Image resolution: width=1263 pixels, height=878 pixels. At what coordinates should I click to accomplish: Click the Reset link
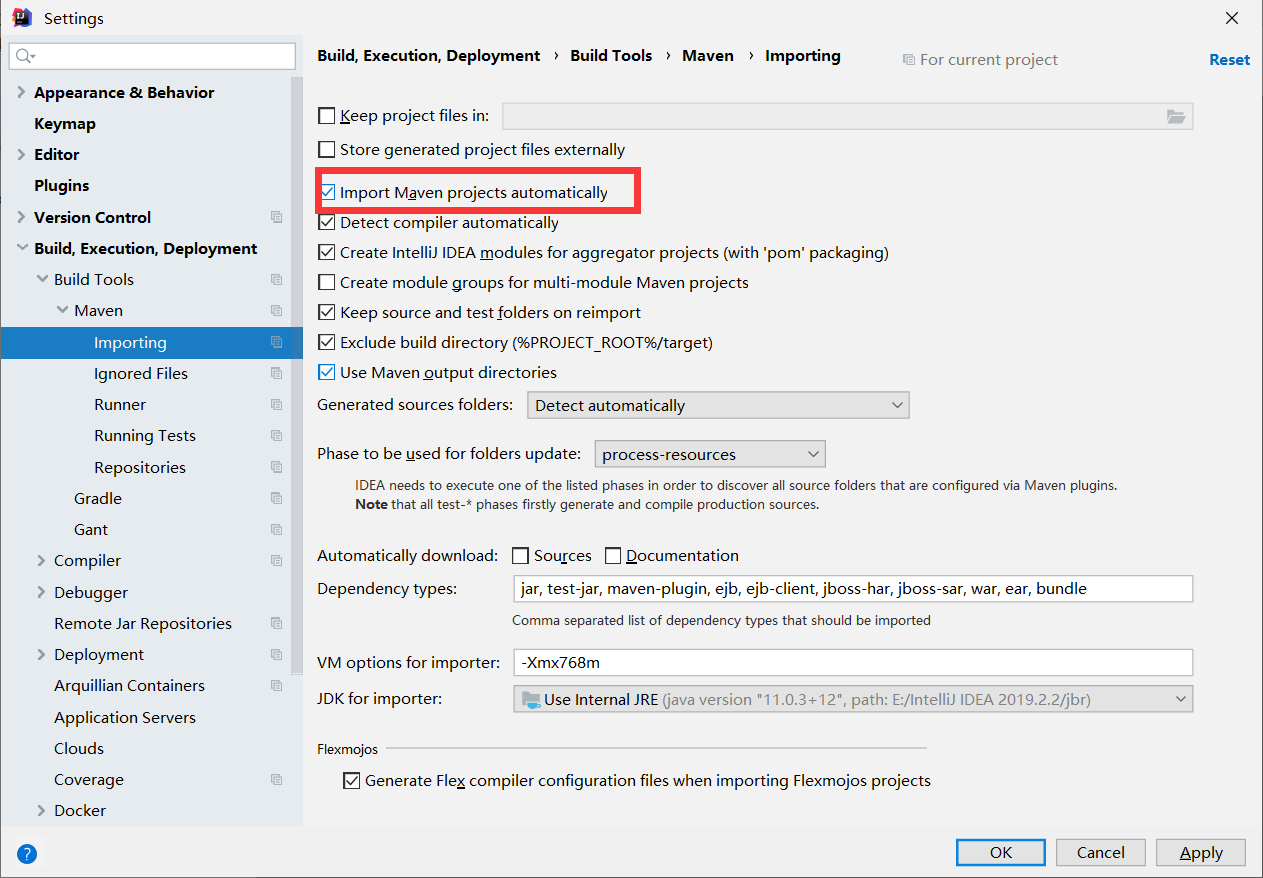[1229, 60]
